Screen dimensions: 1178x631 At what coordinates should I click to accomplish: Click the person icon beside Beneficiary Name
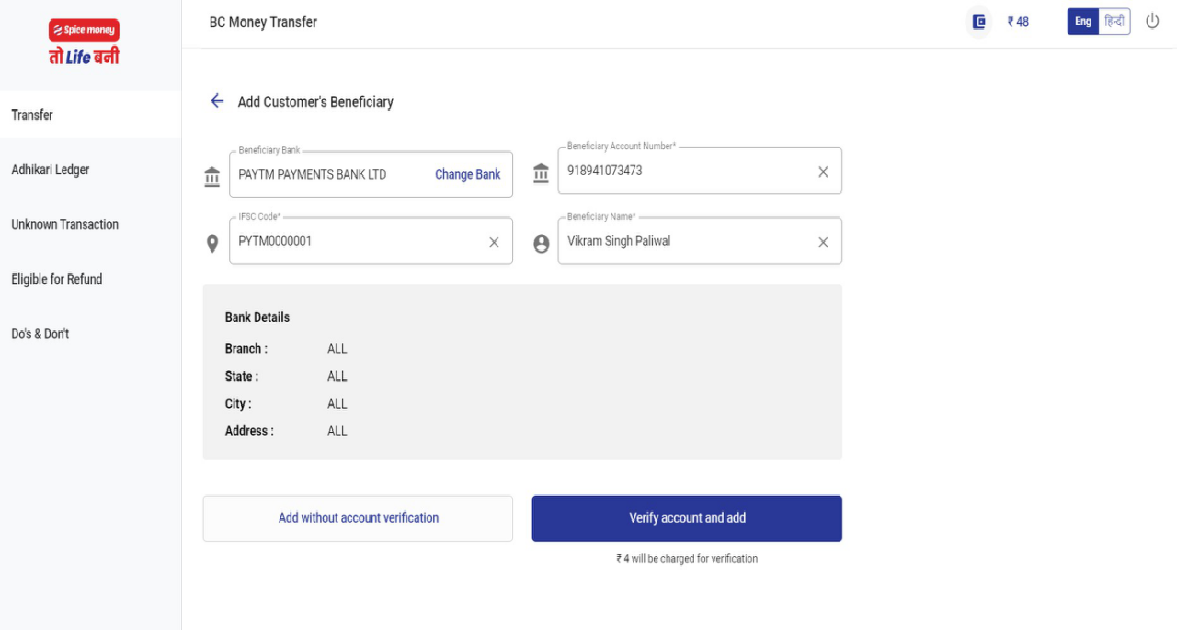(541, 244)
